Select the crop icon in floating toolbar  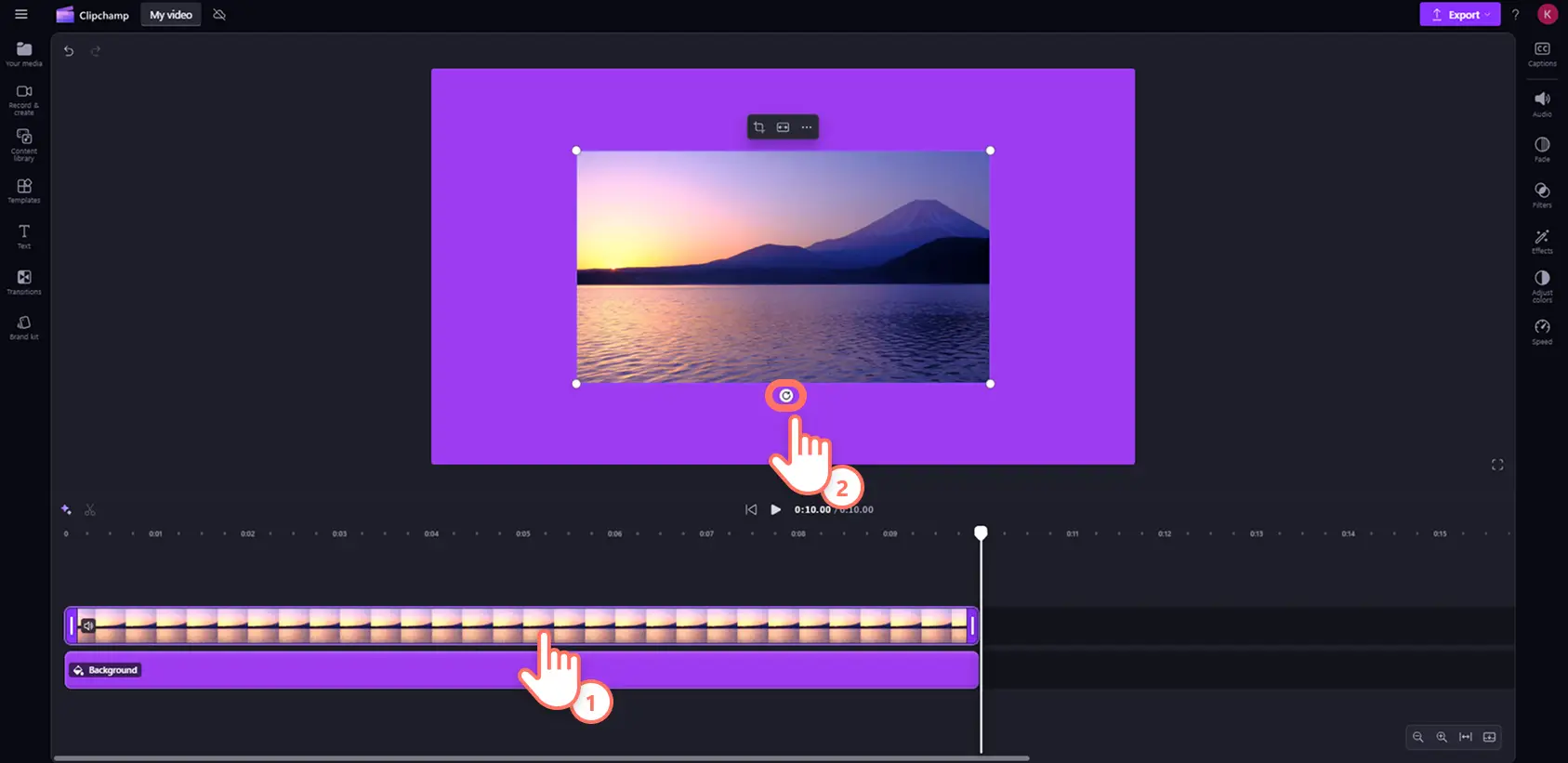point(759,127)
